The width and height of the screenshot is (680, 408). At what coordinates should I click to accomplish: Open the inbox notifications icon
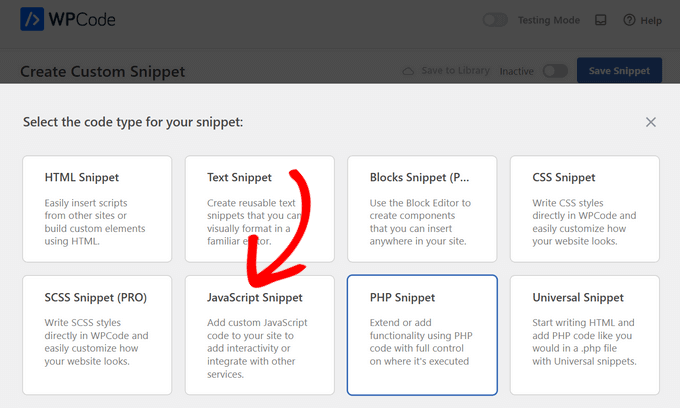(x=601, y=20)
